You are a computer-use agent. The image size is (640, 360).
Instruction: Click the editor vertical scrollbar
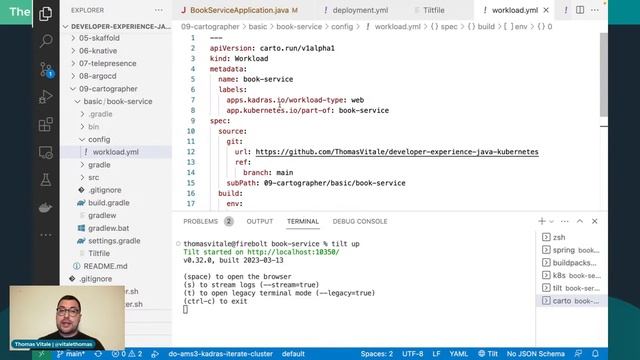tap(604, 75)
